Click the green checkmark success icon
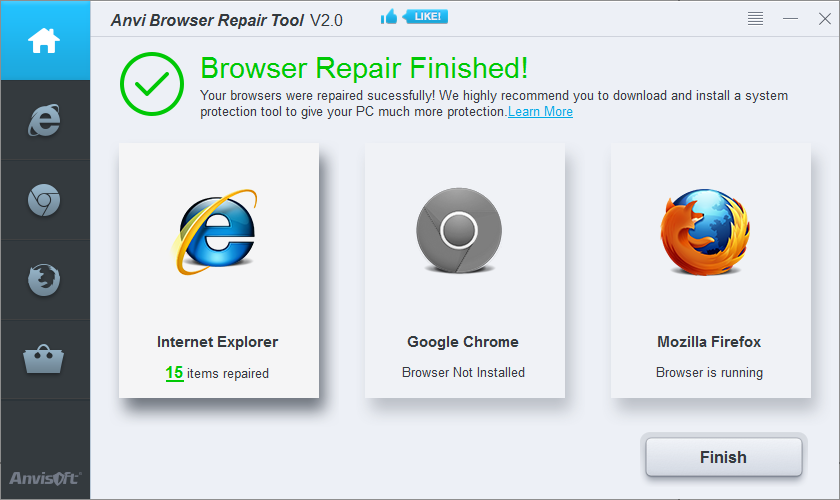Image resolution: width=840 pixels, height=500 pixels. pos(152,84)
